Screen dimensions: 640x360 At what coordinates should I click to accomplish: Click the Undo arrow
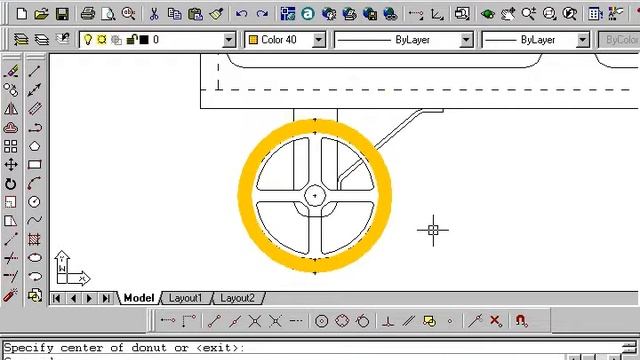[x=242, y=14]
